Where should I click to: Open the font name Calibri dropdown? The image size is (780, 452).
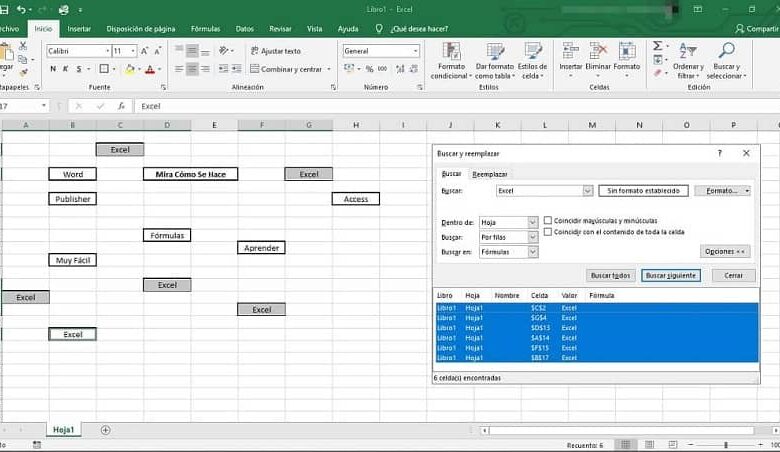click(107, 51)
